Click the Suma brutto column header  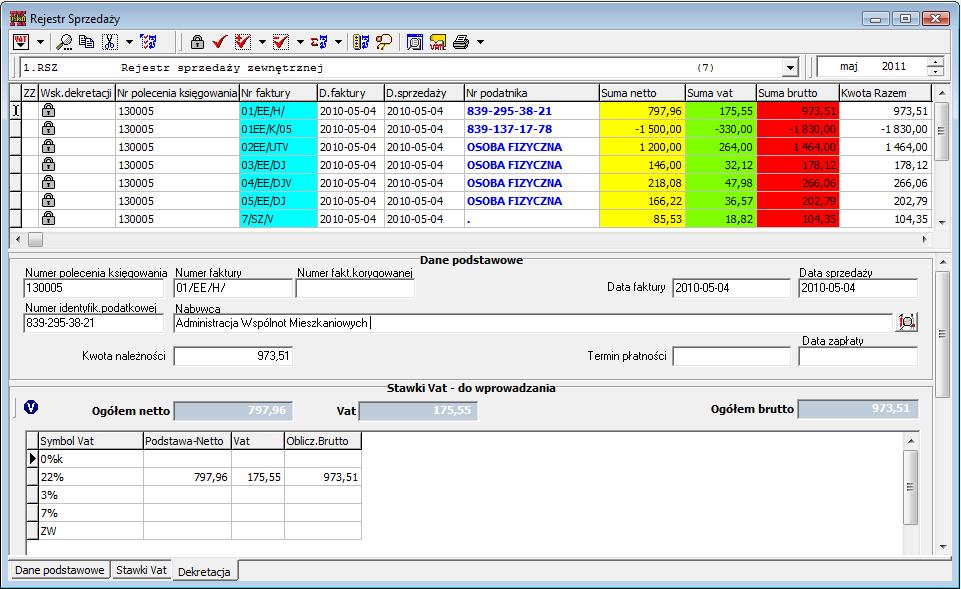pyautogui.click(x=798, y=93)
